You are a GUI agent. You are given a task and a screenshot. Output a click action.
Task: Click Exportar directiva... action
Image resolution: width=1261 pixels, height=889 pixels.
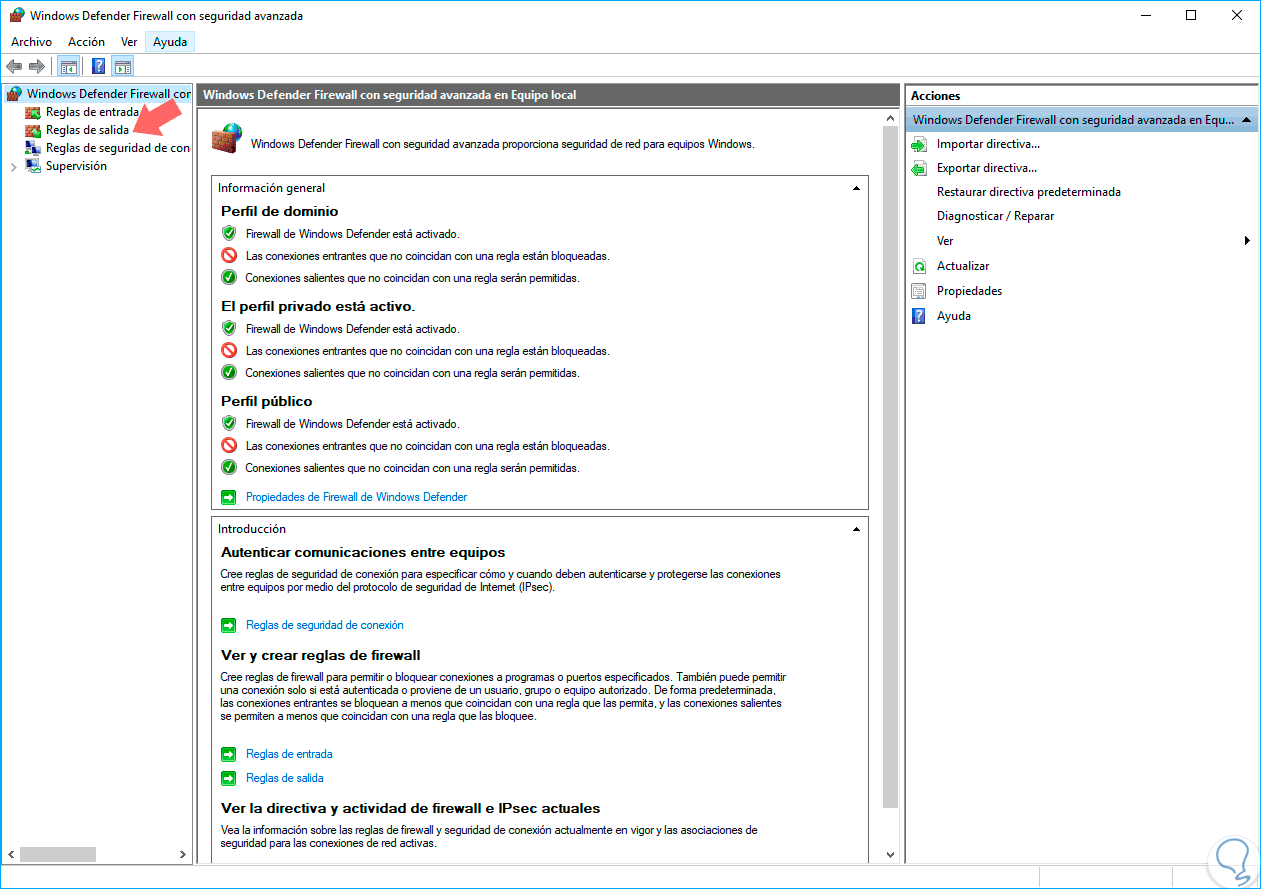(987, 168)
